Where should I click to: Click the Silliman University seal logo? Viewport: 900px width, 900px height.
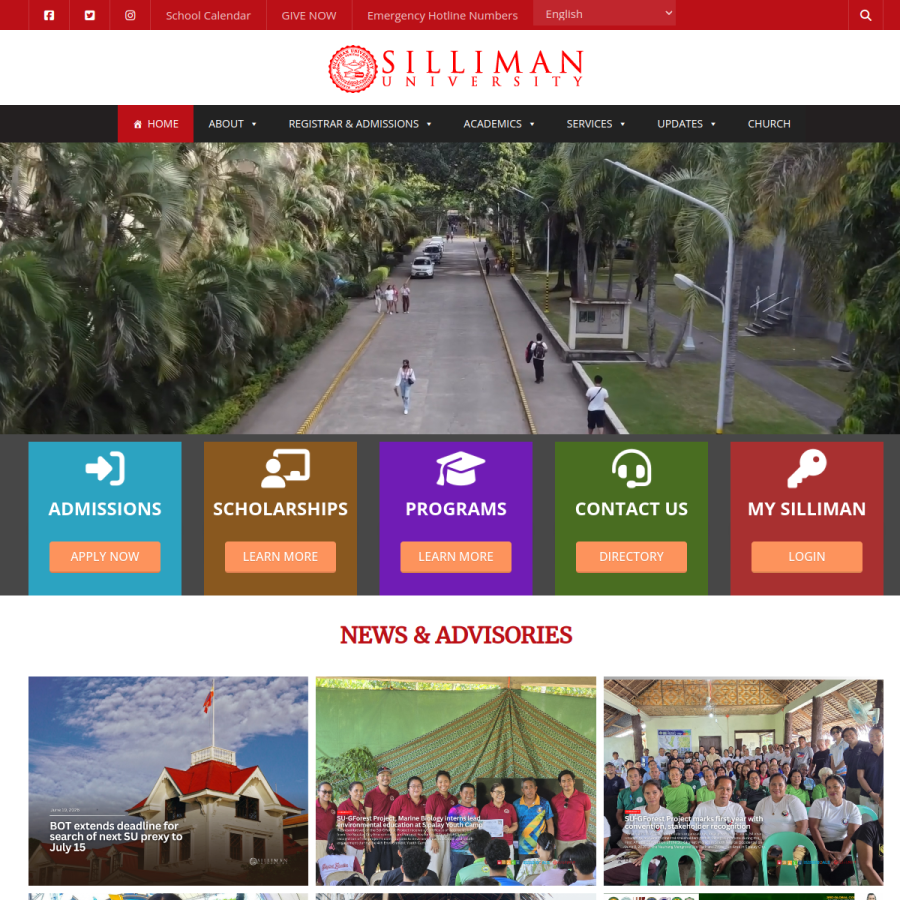coord(353,69)
